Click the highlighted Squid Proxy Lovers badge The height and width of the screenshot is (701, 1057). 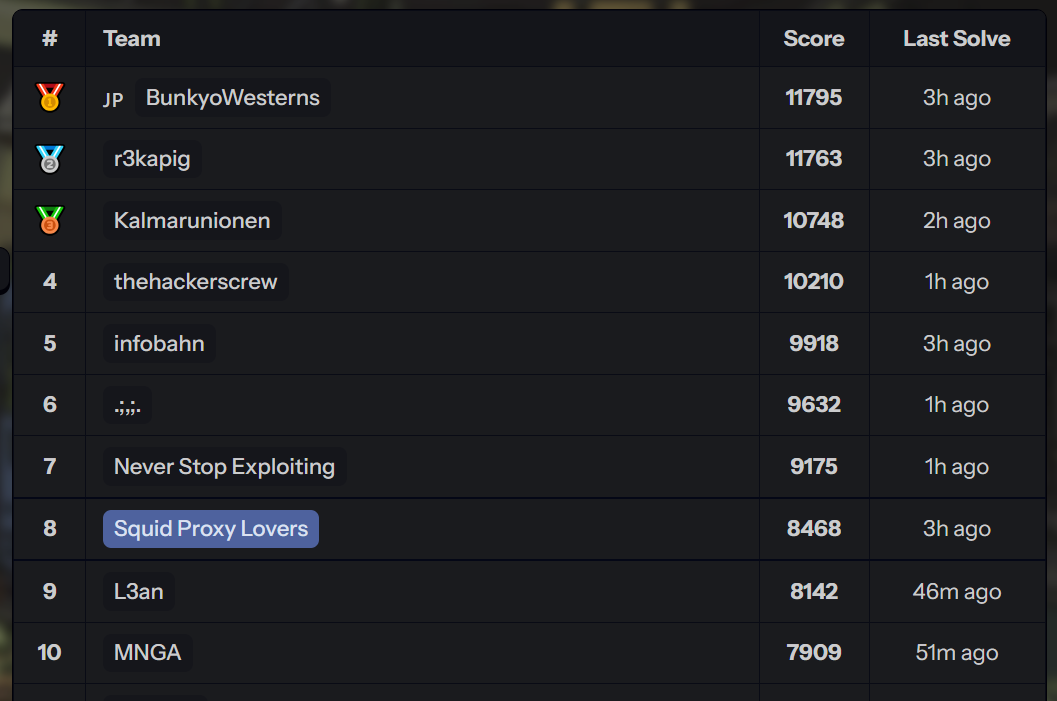click(x=211, y=529)
